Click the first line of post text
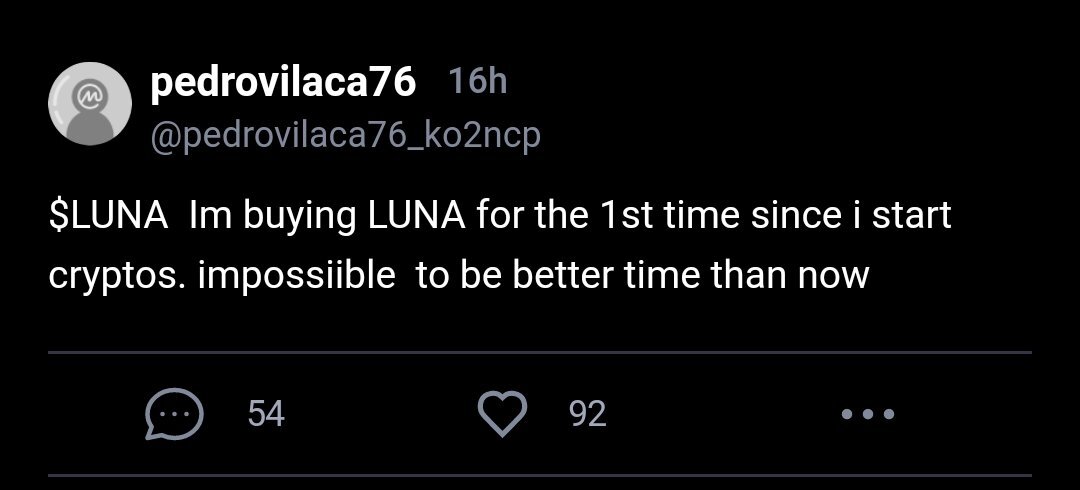 click(x=500, y=217)
